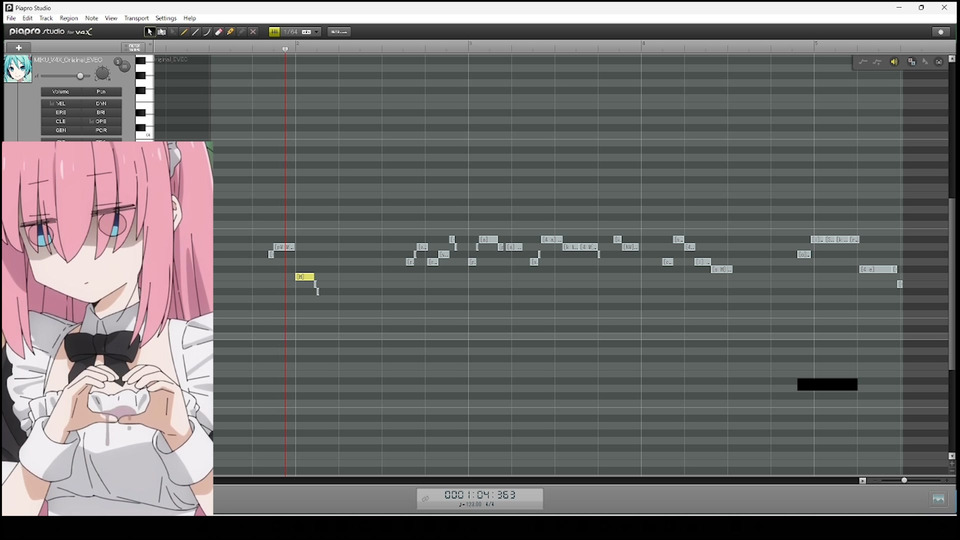Select the arrow pointer tool

click(x=150, y=32)
